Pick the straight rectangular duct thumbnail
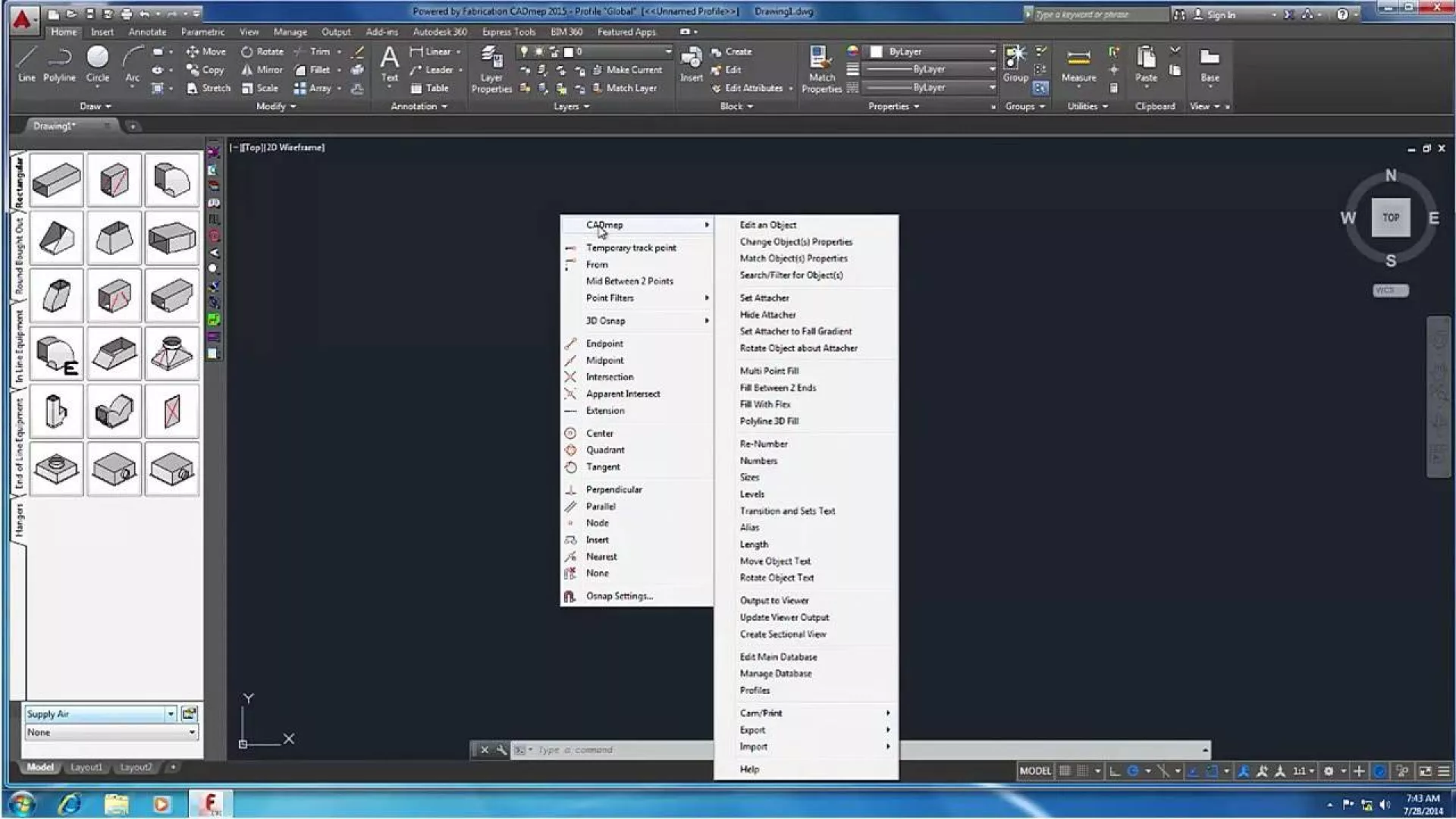Image resolution: width=1456 pixels, height=819 pixels. tap(57, 180)
